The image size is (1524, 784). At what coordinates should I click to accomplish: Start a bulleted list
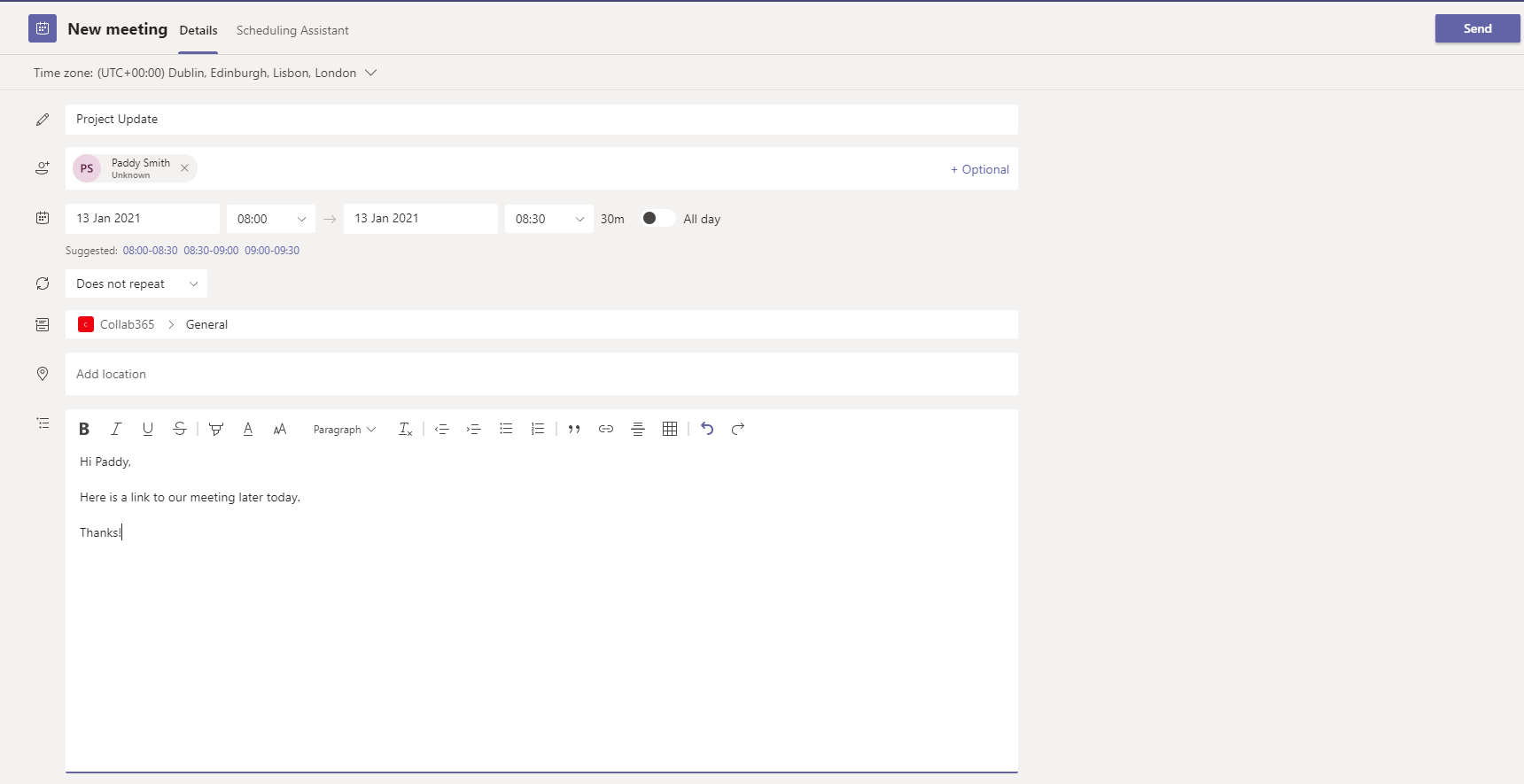tap(506, 429)
